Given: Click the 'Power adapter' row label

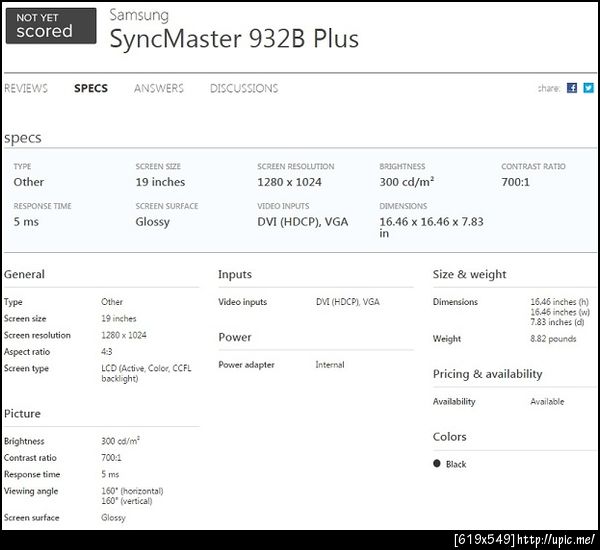Looking at the screenshot, I should (246, 365).
